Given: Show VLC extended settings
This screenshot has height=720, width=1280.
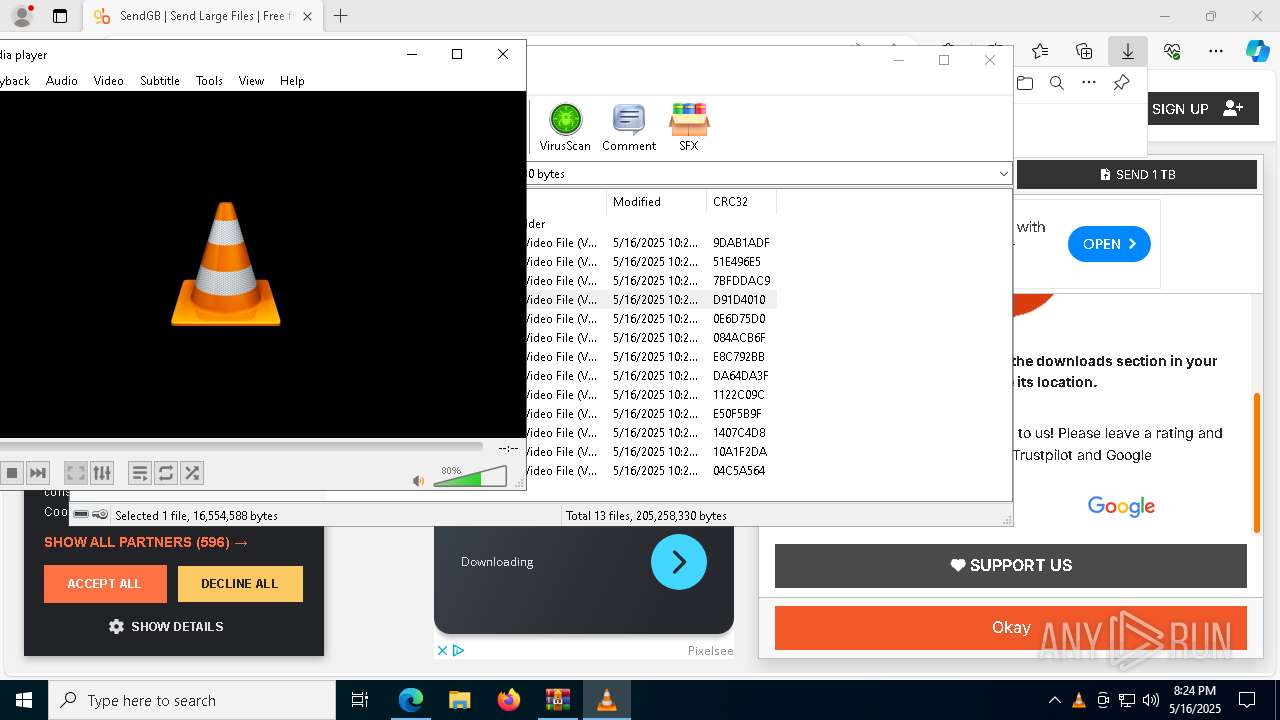Looking at the screenshot, I should tap(102, 473).
